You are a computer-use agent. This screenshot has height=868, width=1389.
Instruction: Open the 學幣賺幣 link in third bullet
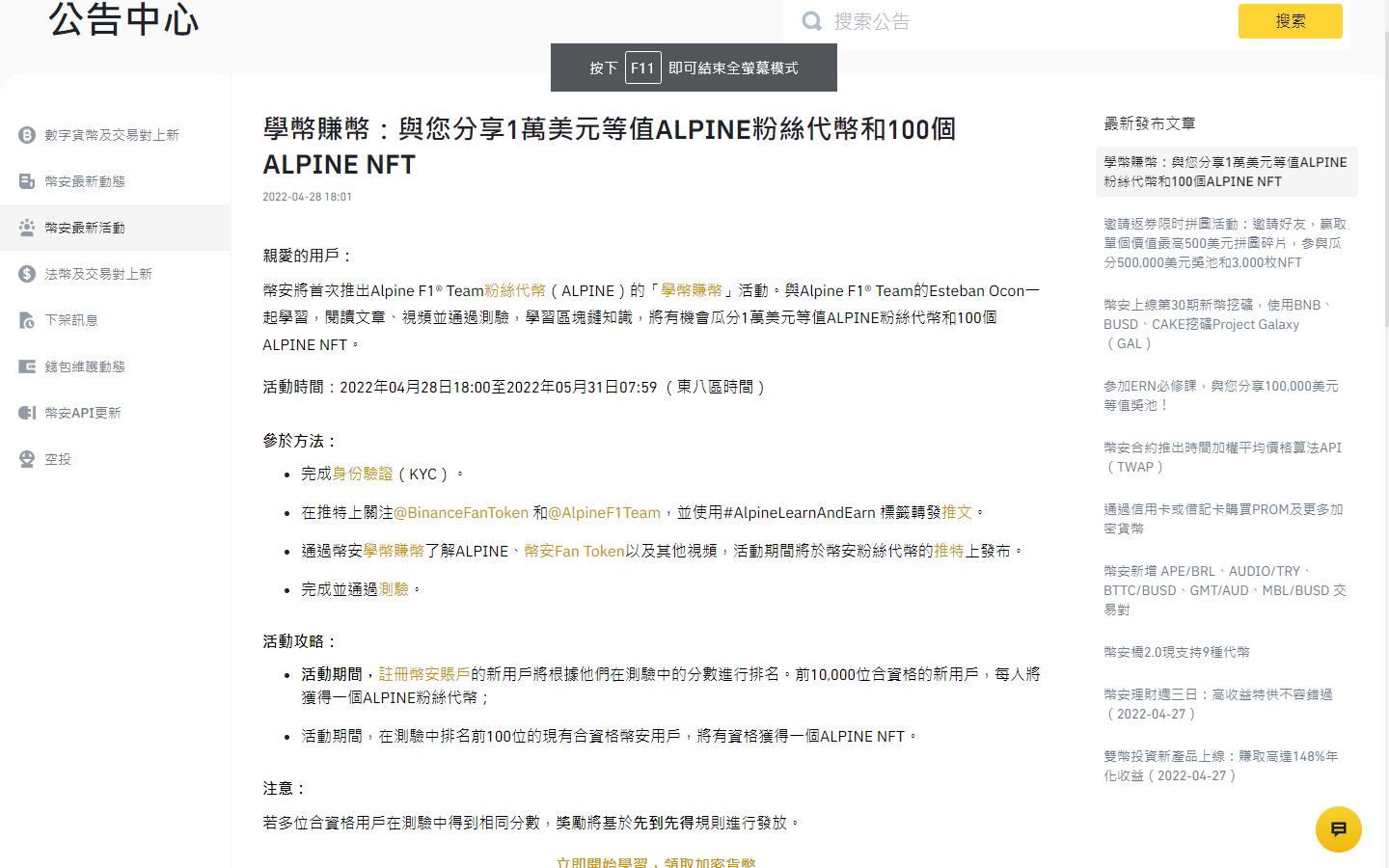click(x=394, y=551)
